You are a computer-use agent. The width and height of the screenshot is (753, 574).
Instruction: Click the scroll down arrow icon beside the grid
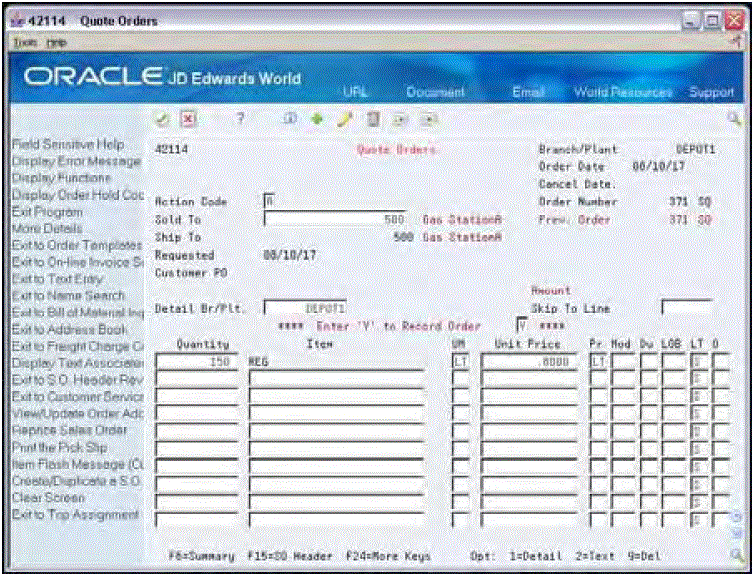pyautogui.click(x=735, y=534)
